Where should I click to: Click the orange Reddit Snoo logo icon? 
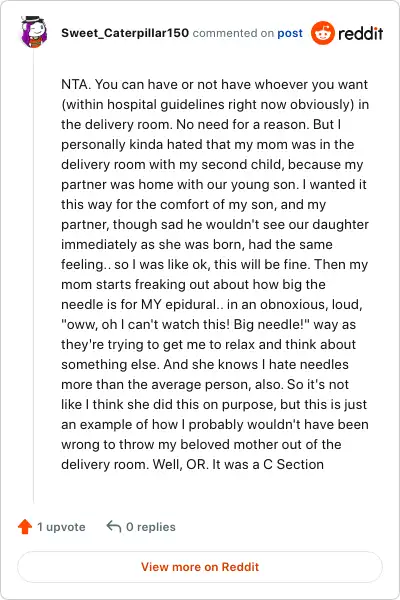tap(322, 33)
